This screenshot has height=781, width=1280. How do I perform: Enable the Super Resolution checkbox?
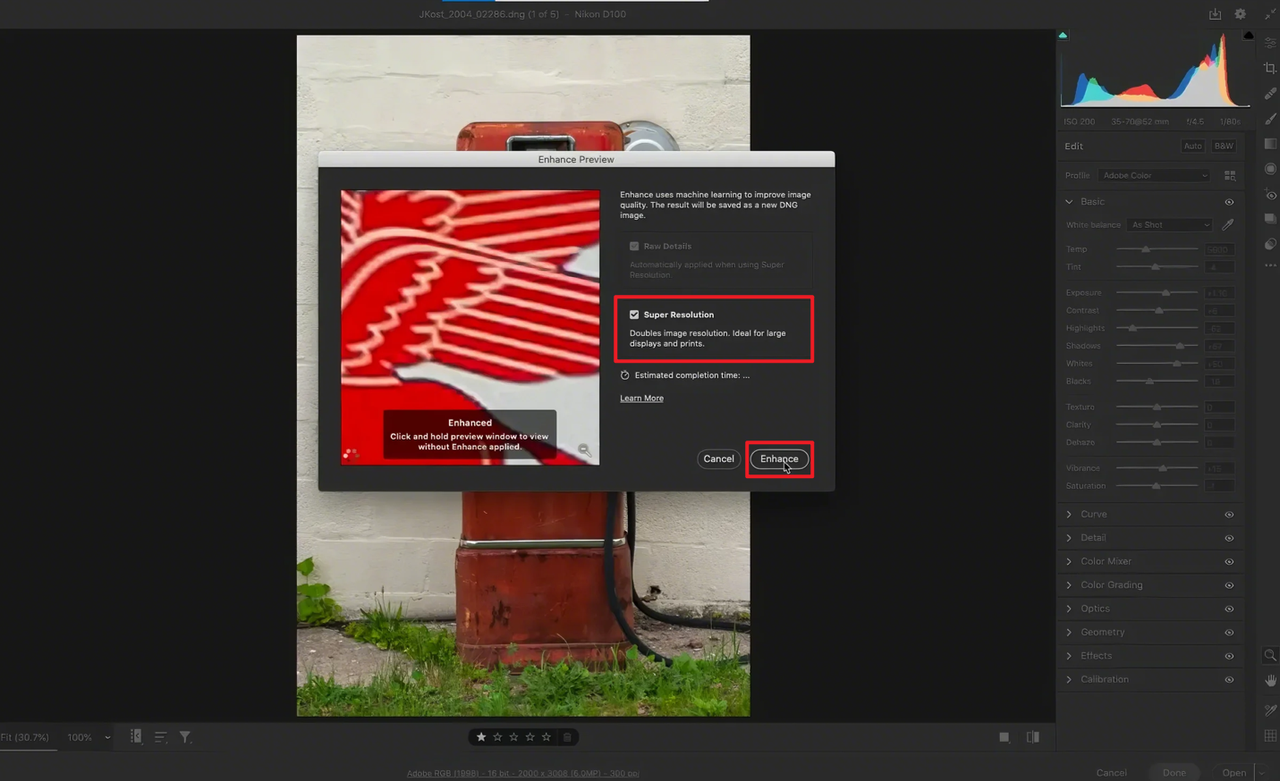[634, 314]
